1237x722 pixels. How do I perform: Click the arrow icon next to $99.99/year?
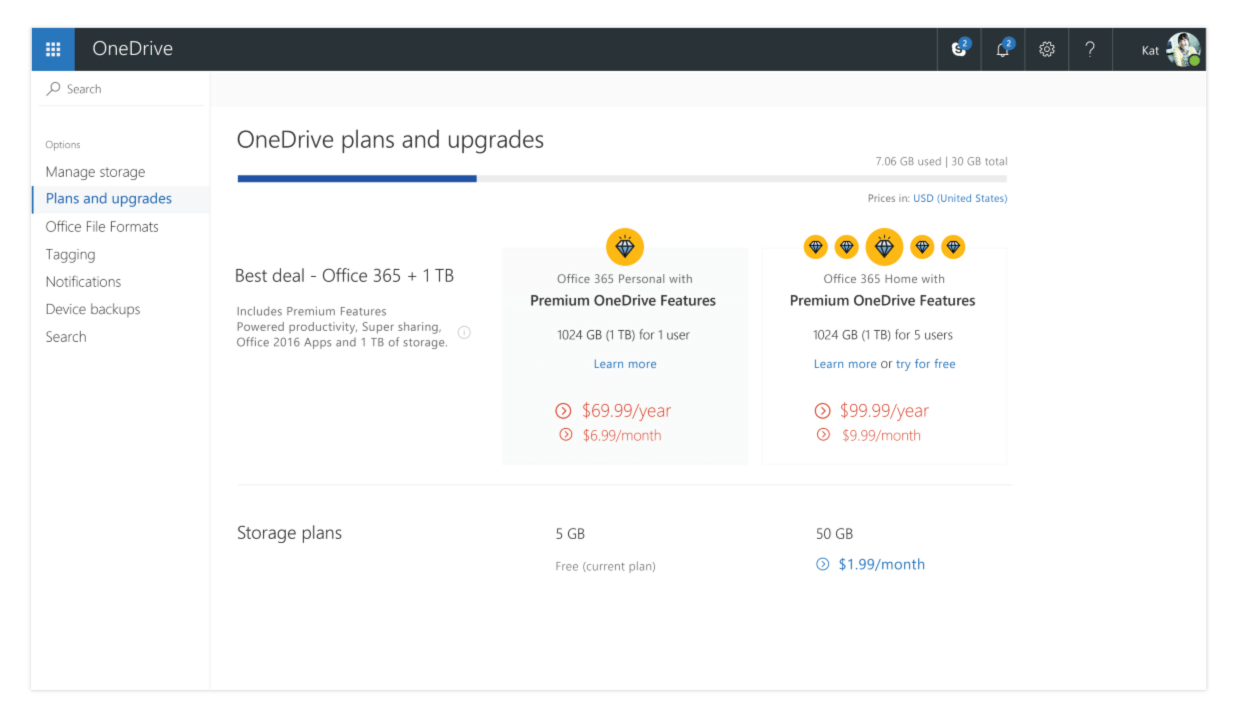823,411
